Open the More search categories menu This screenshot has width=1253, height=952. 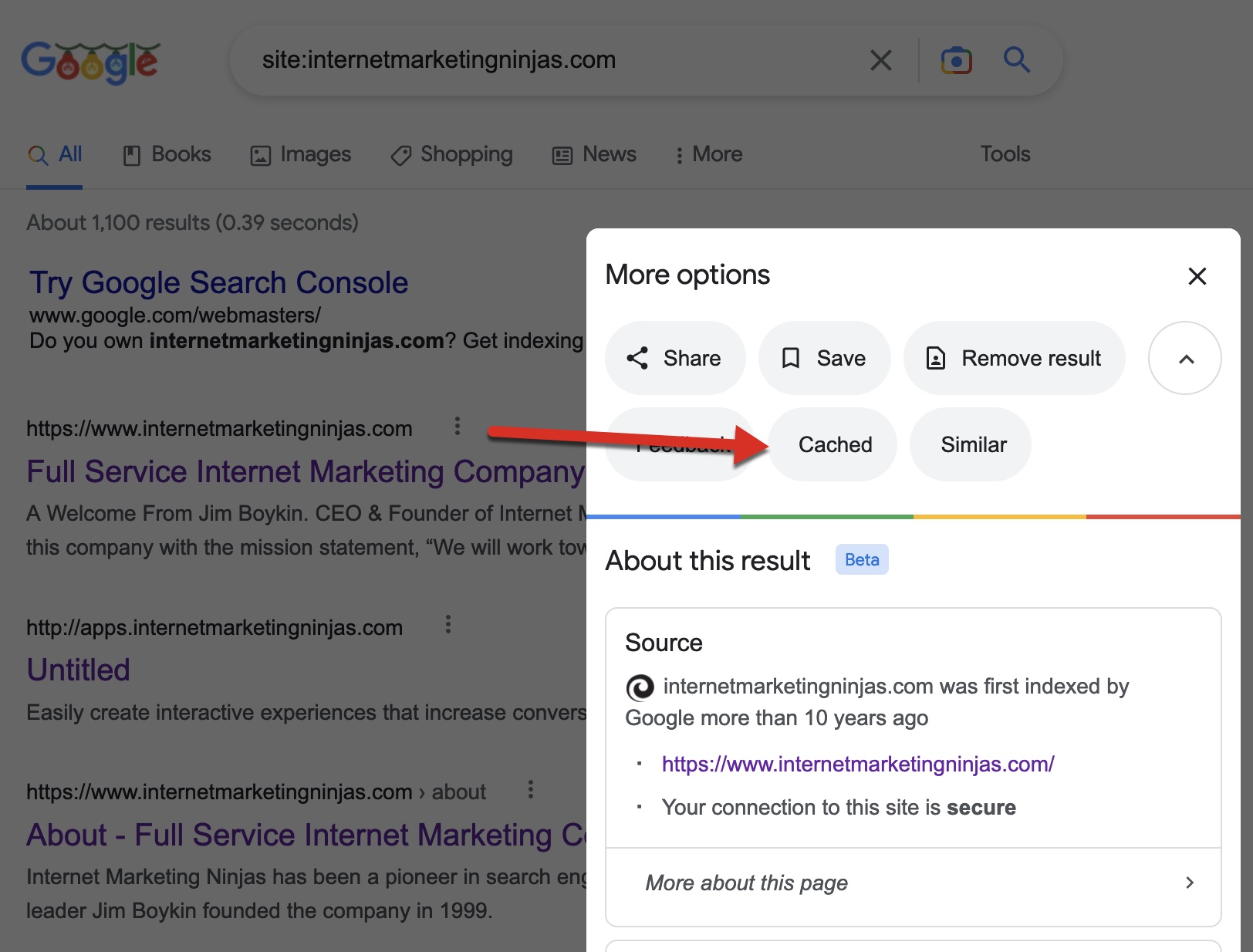coord(708,154)
